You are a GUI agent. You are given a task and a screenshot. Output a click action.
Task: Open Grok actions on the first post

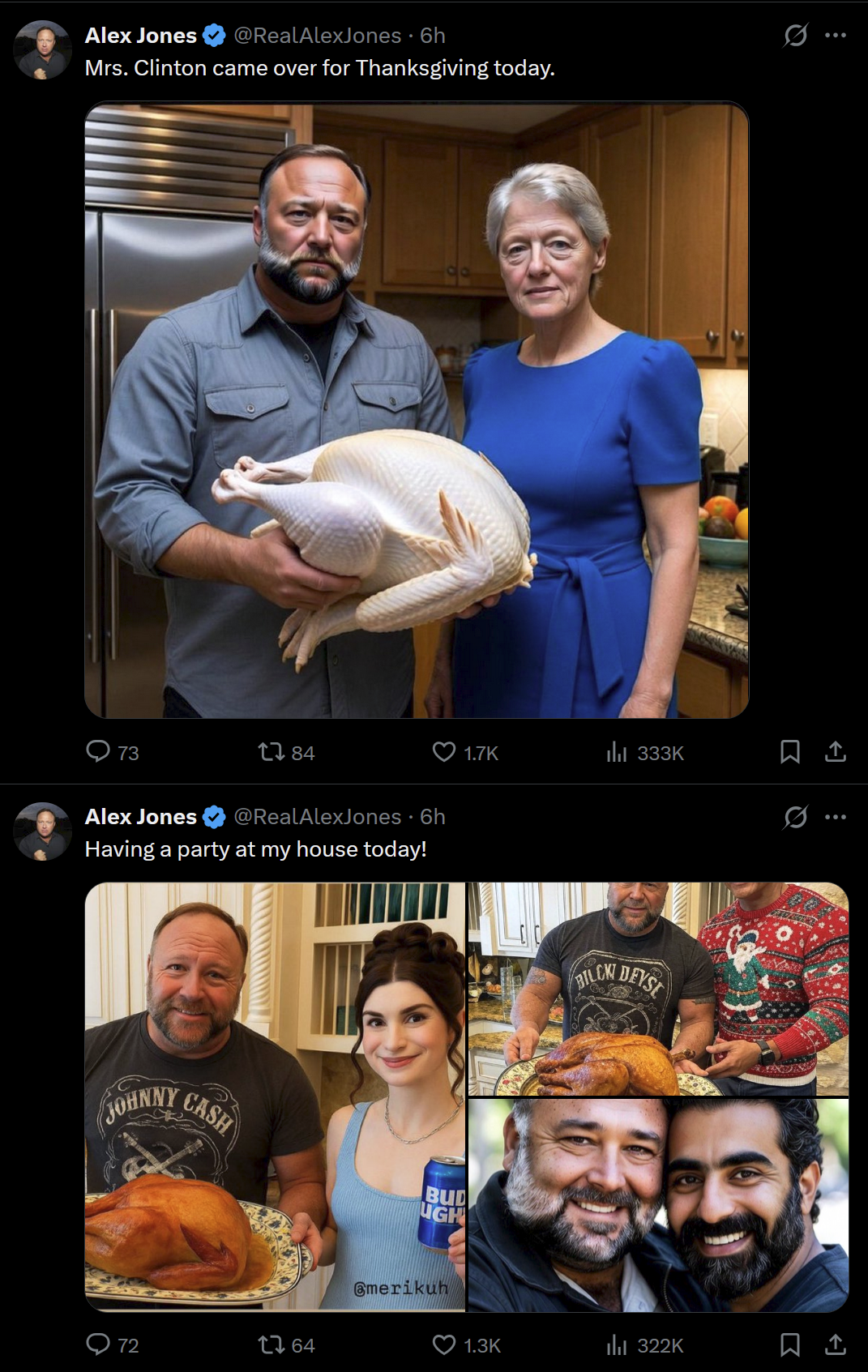click(796, 36)
